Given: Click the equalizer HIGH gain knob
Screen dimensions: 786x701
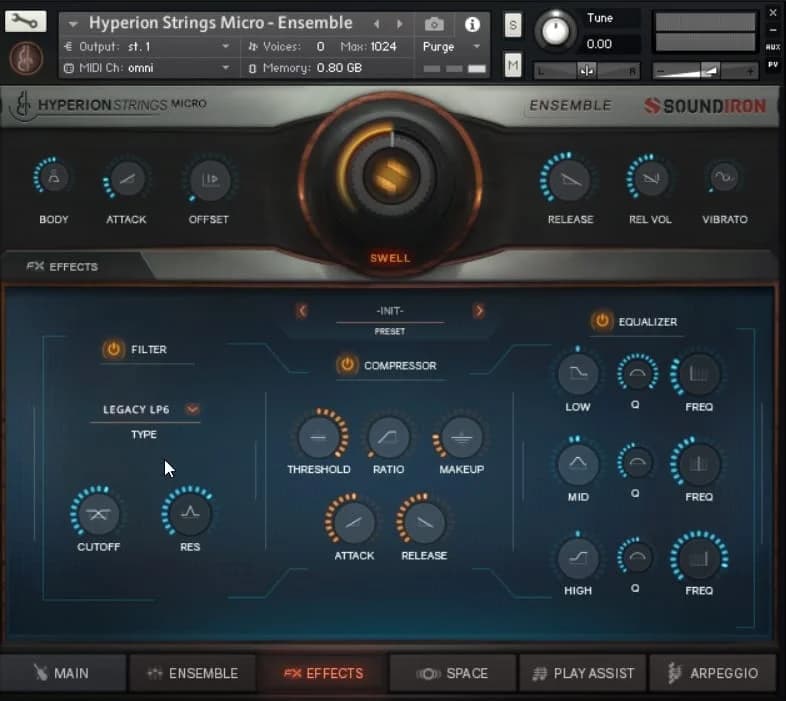Looking at the screenshot, I should coord(578,558).
